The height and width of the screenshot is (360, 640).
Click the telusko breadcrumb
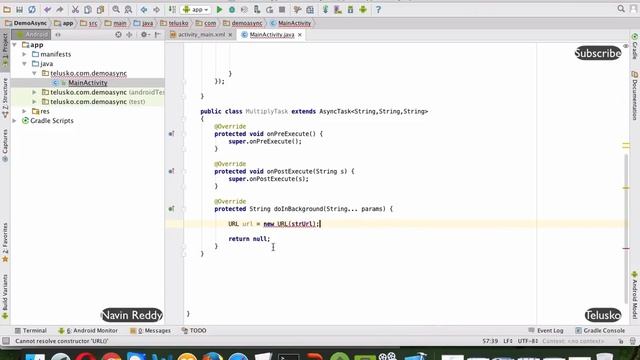175,23
